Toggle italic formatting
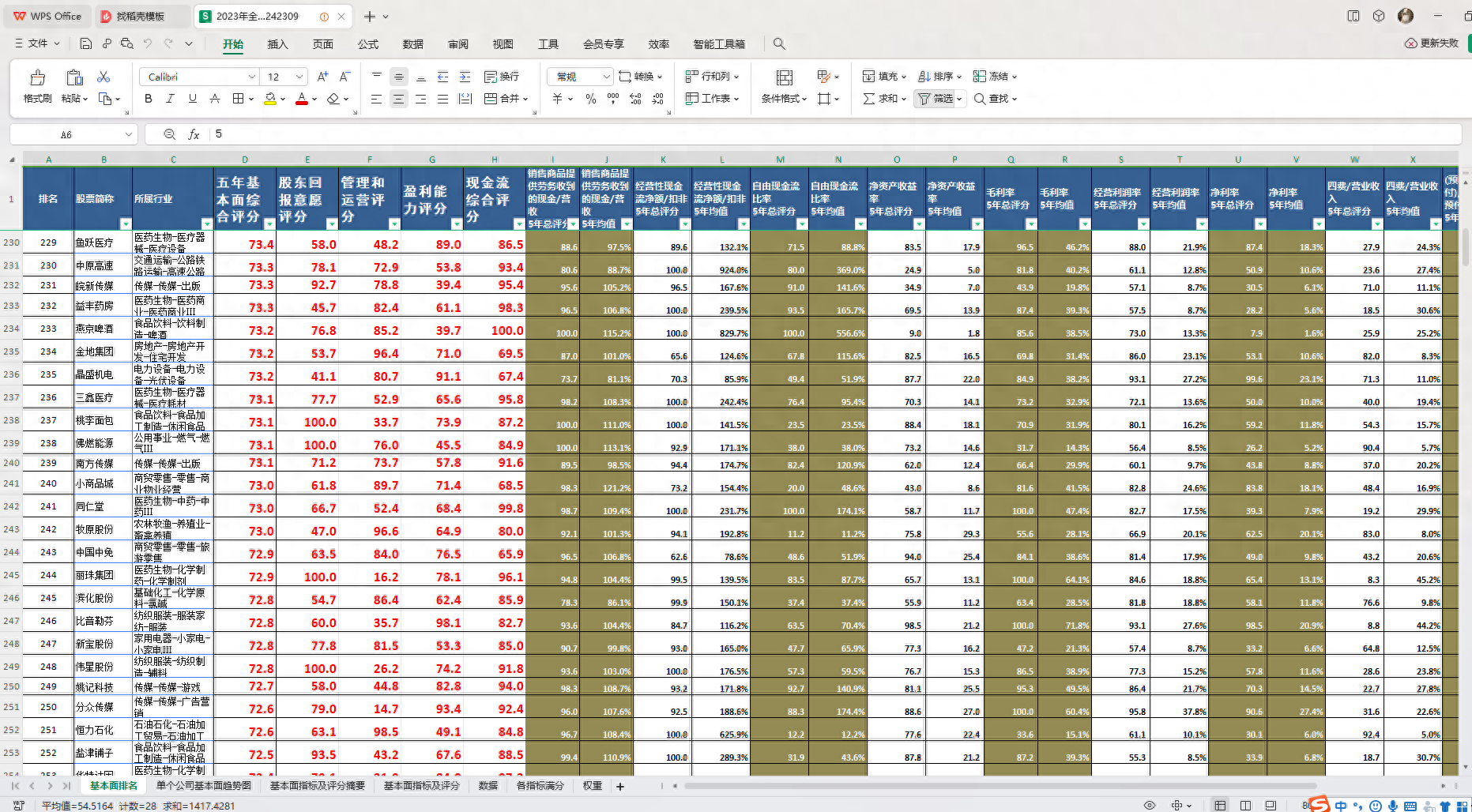 [x=170, y=99]
